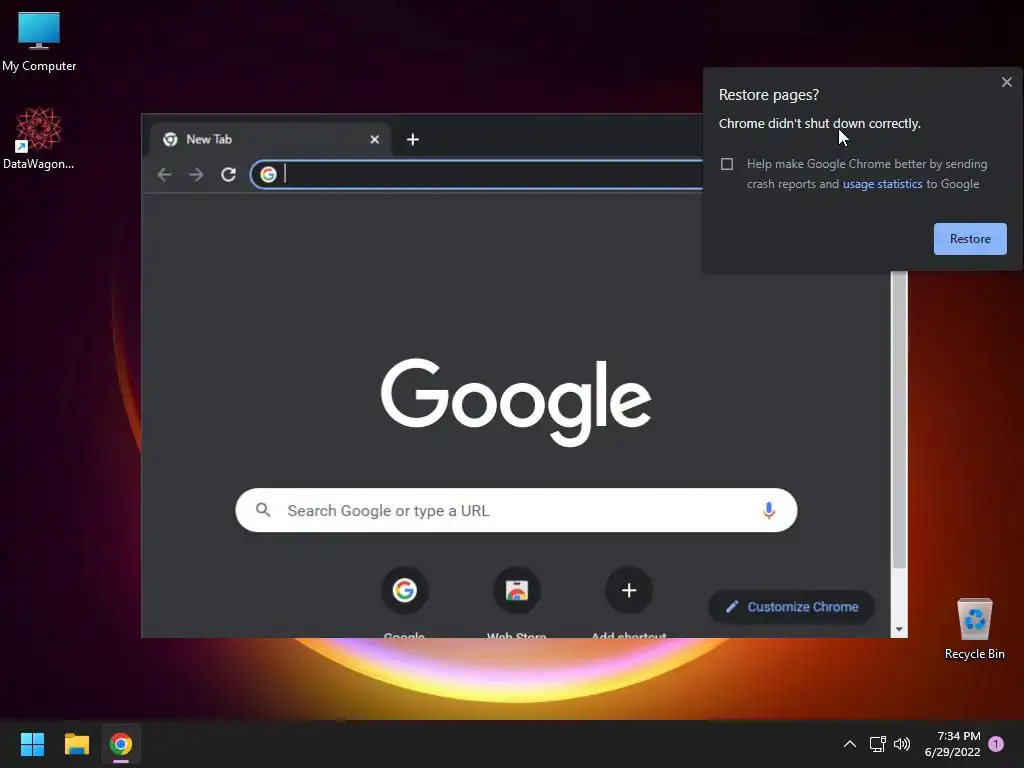Viewport: 1024px width, 768px height.
Task: Open a new tab with plus button
Action: click(x=413, y=139)
